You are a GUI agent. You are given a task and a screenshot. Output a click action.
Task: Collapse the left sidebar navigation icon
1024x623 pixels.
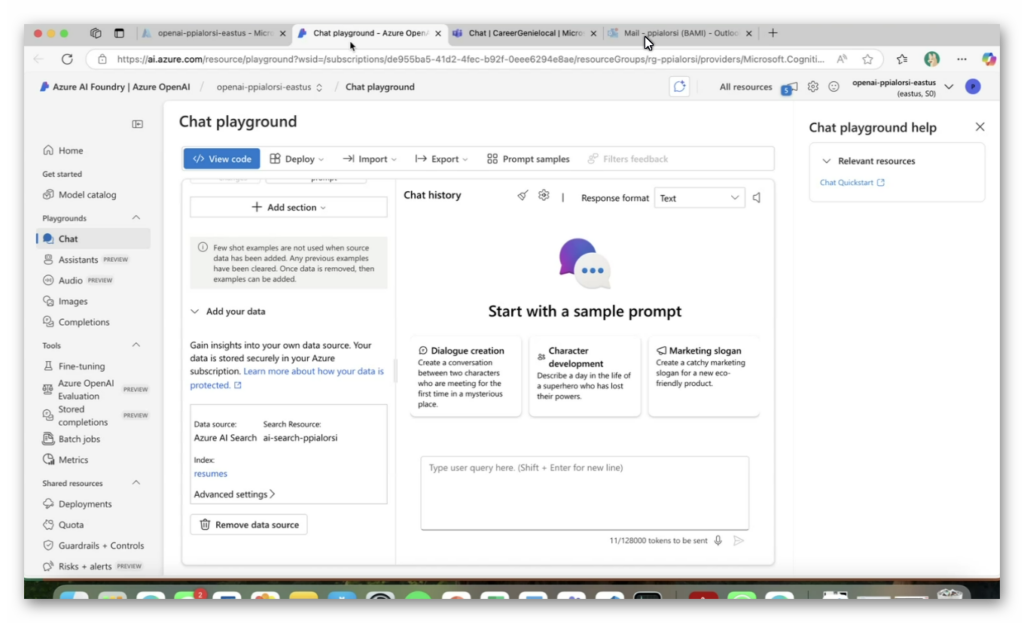tap(137, 124)
